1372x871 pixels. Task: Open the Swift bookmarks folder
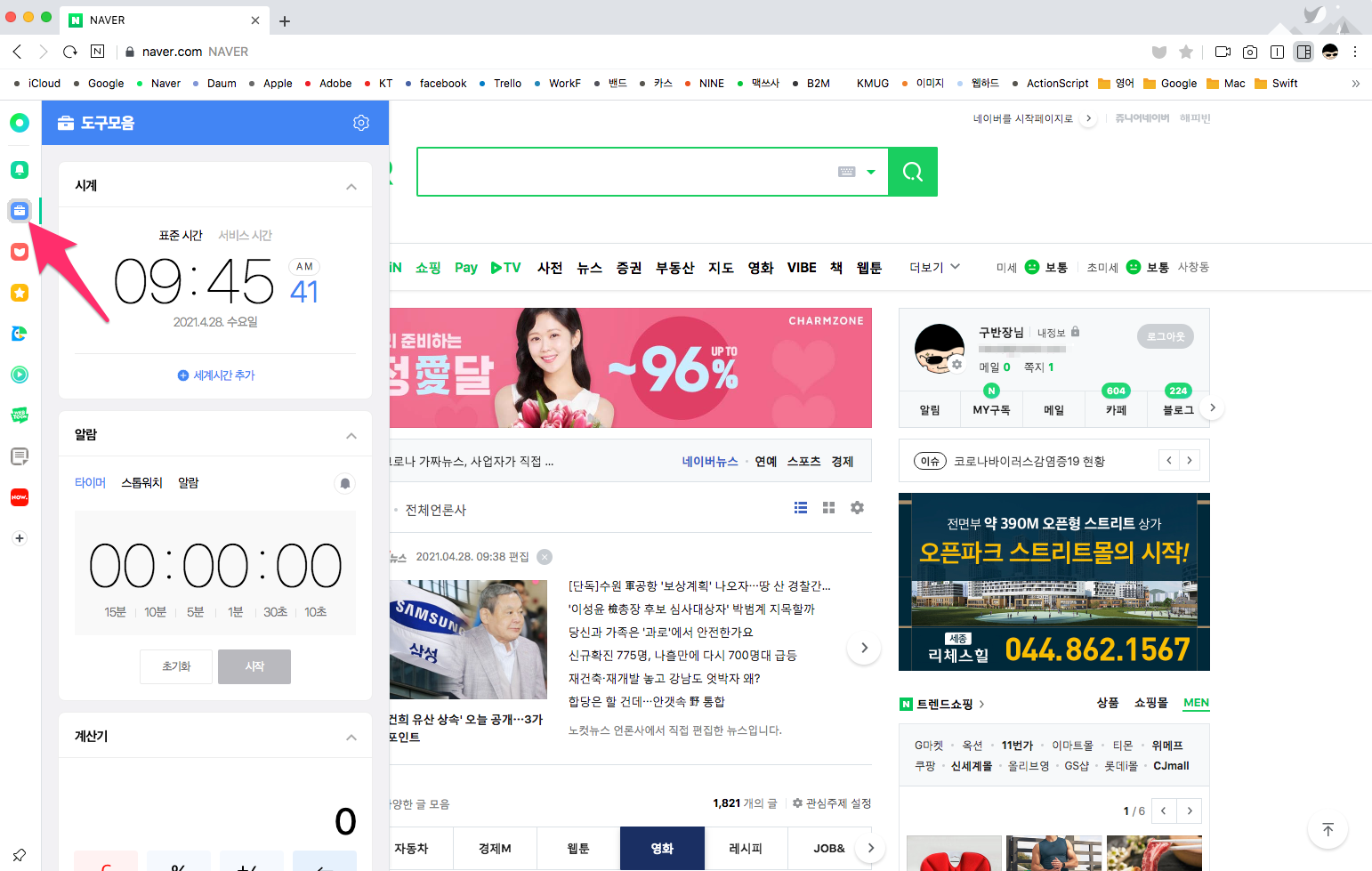1276,84
